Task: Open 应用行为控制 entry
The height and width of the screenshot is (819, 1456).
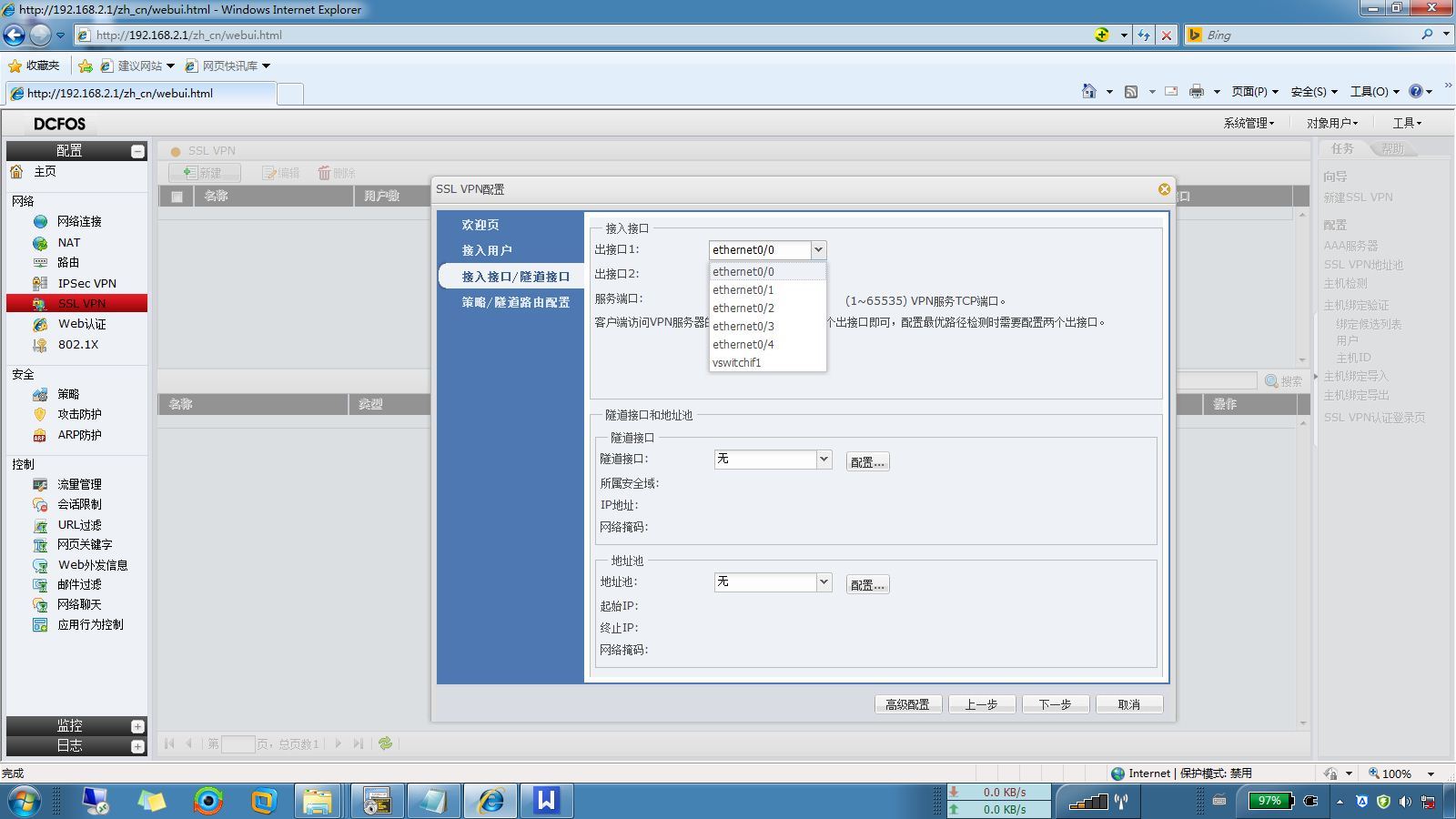Action: click(90, 624)
